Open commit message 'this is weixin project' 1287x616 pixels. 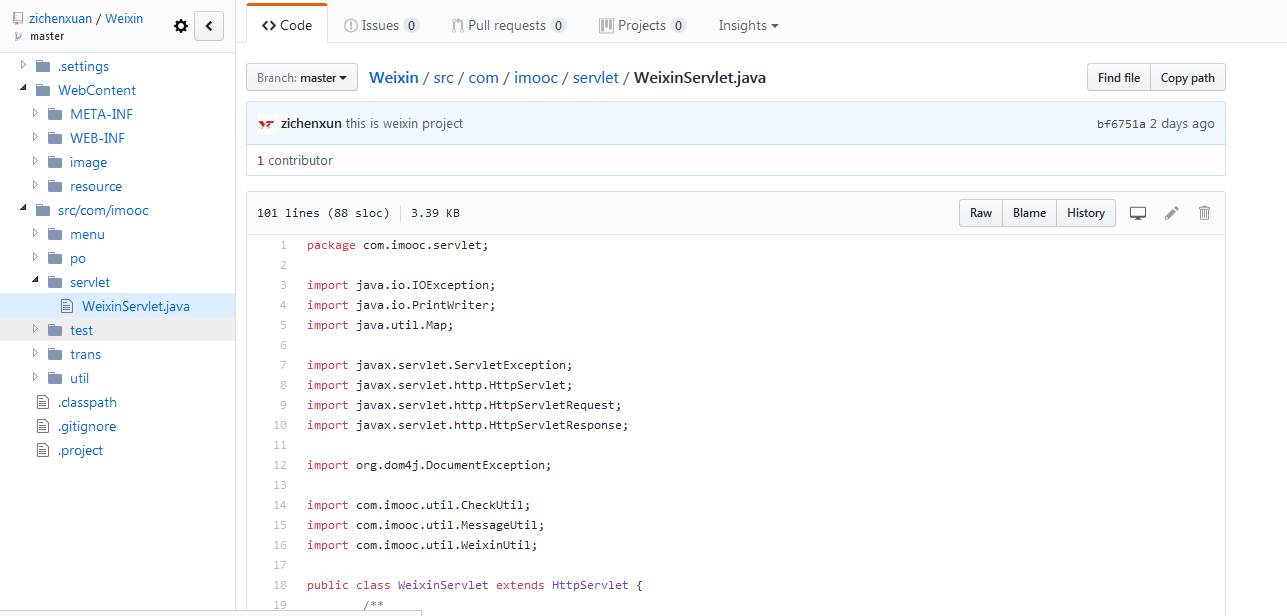[405, 124]
